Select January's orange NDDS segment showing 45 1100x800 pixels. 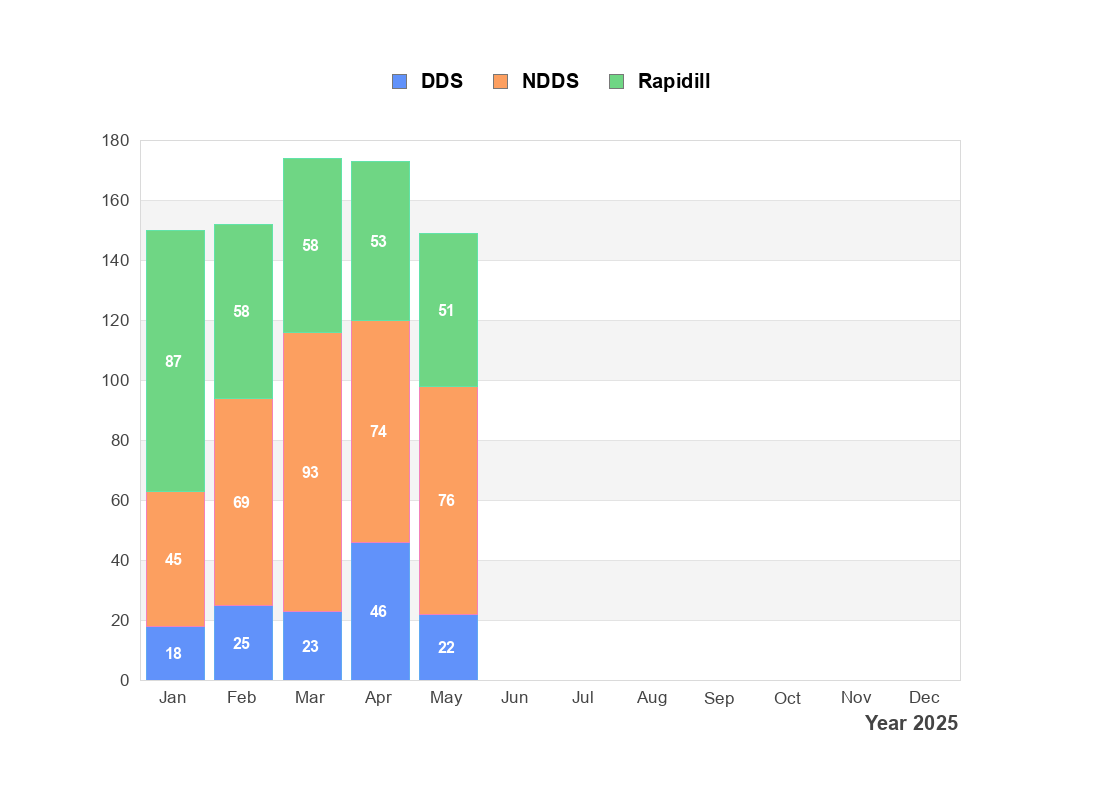tap(175, 559)
